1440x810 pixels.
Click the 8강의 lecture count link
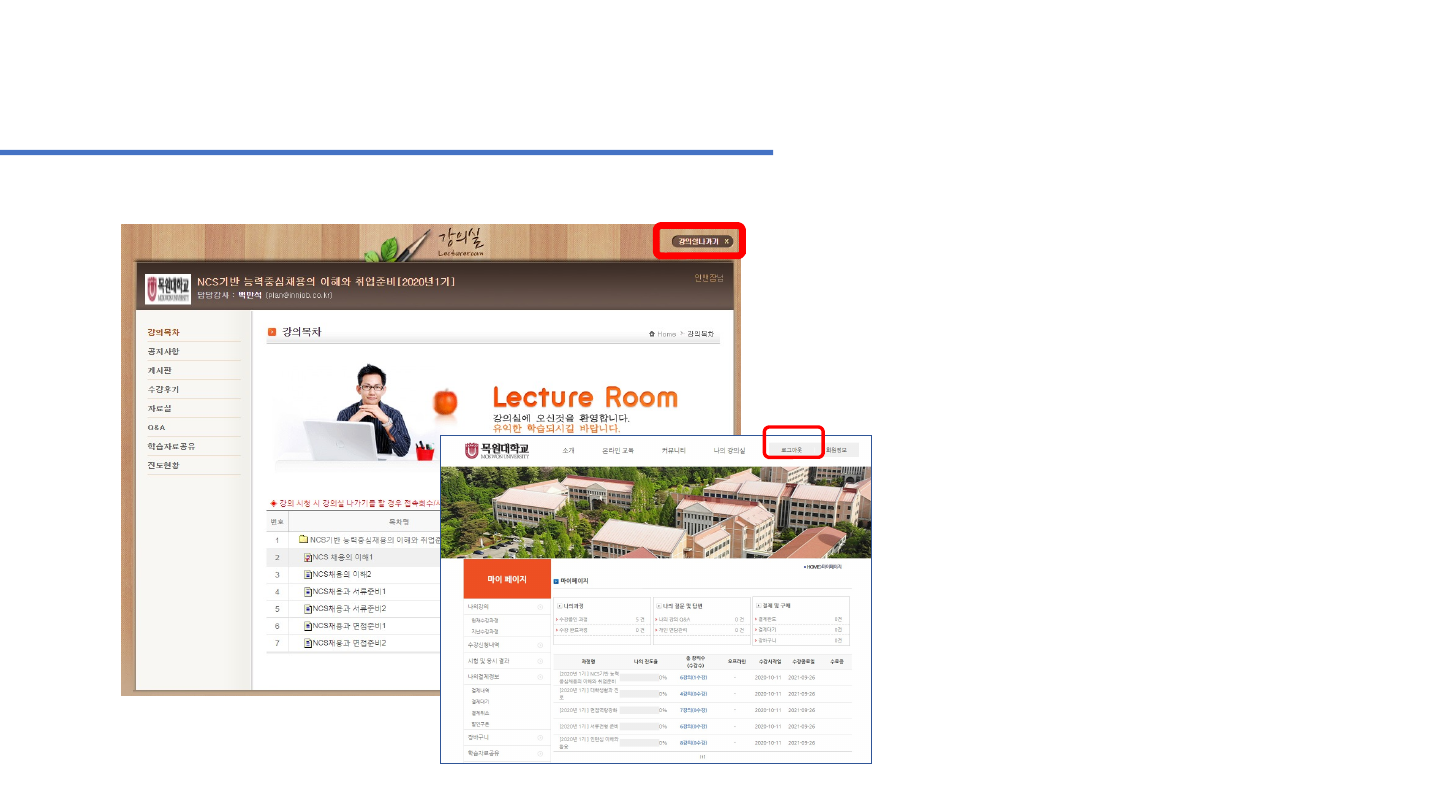(692, 743)
